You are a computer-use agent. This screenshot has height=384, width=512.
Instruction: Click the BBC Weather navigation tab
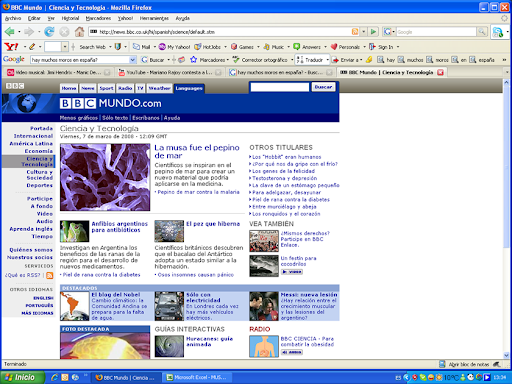click(x=159, y=88)
